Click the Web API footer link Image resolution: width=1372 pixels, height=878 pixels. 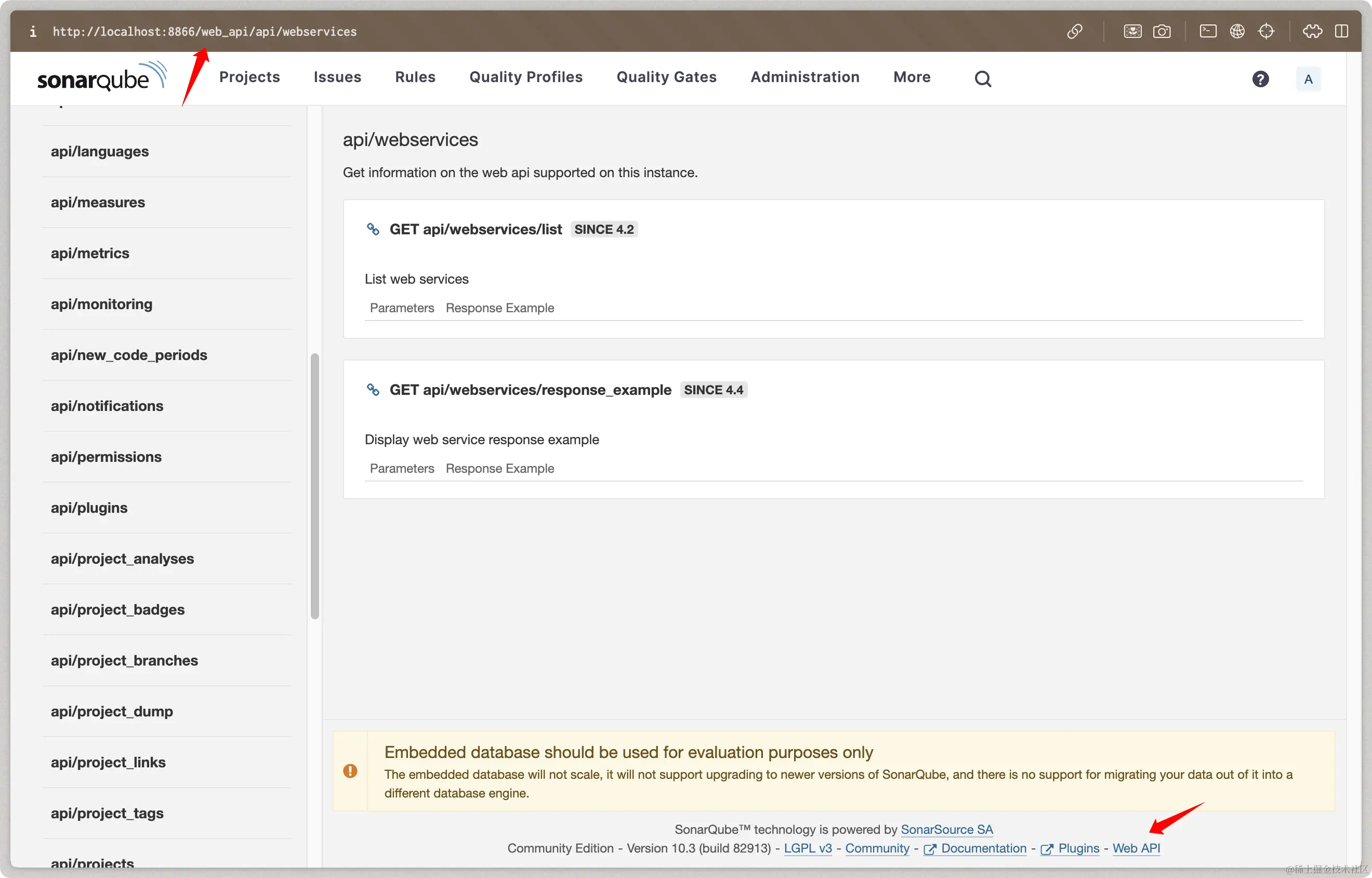point(1136,848)
